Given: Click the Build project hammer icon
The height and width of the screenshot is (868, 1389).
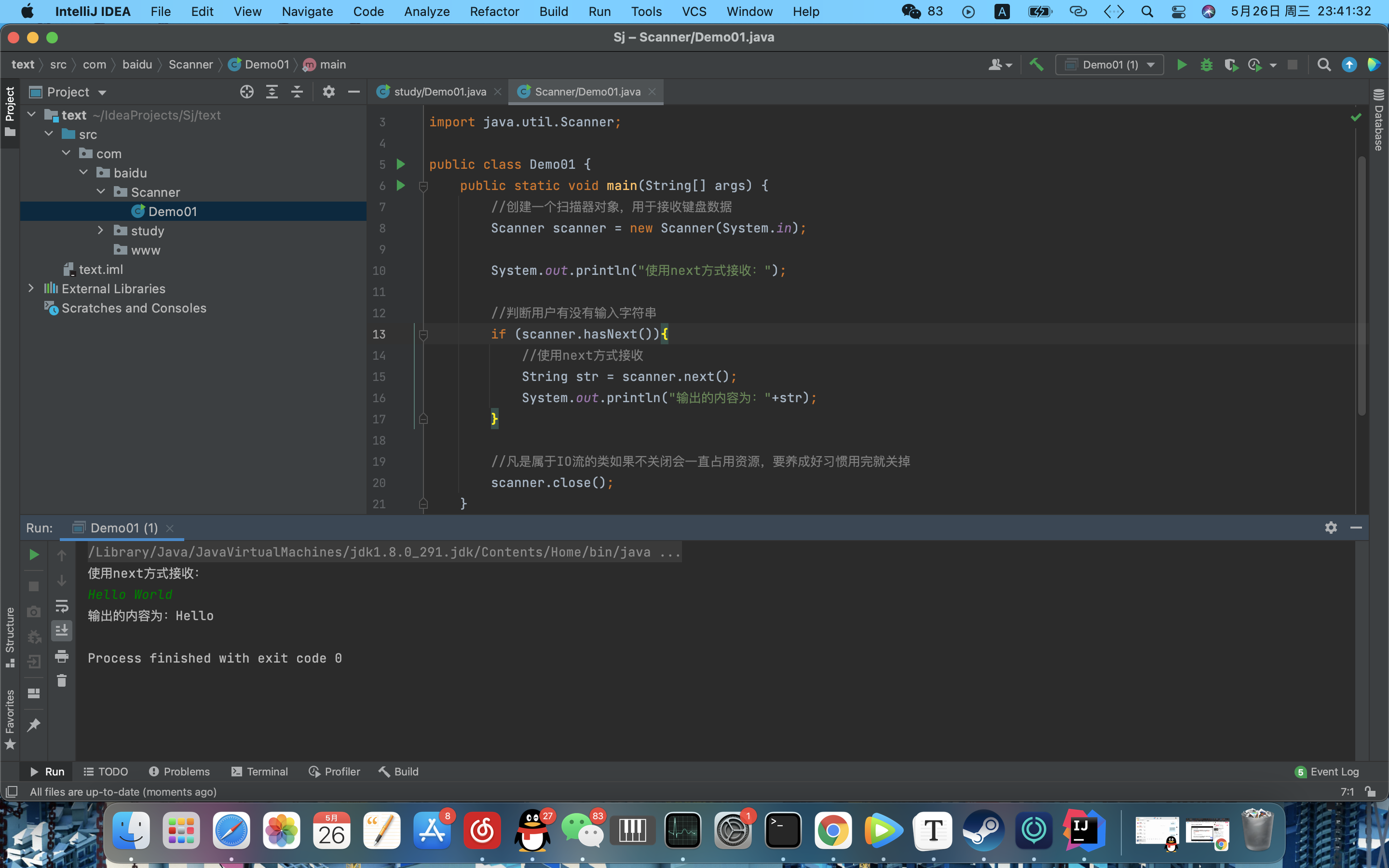Looking at the screenshot, I should coord(1036,64).
